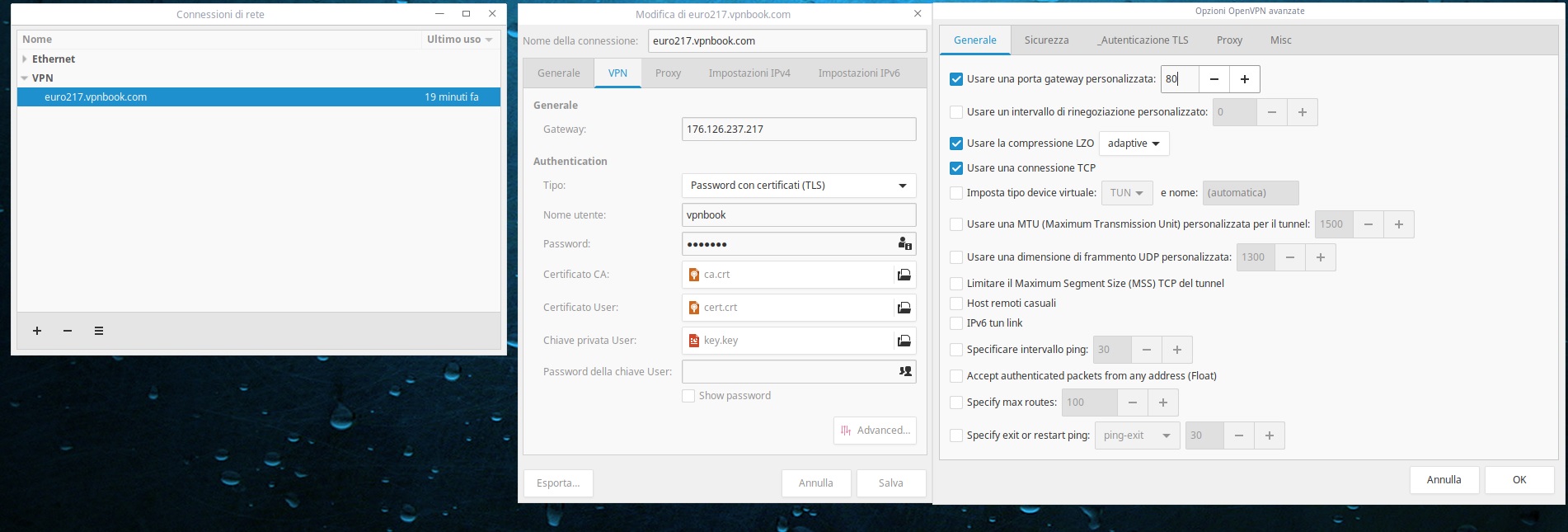Screen dimensions: 1568x532
Task: Enable custom tunnel MTU checkbox
Action: [956, 224]
